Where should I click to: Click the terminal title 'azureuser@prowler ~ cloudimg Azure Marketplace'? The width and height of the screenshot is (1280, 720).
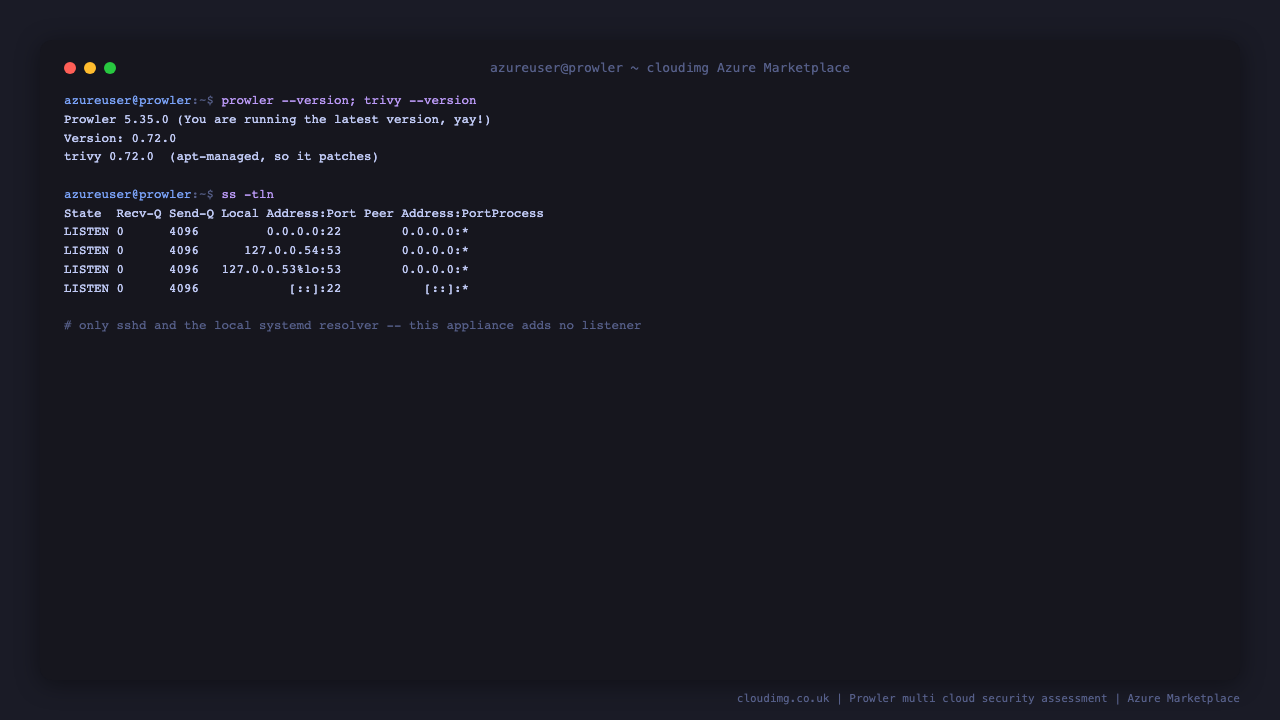pyautogui.click(x=670, y=68)
